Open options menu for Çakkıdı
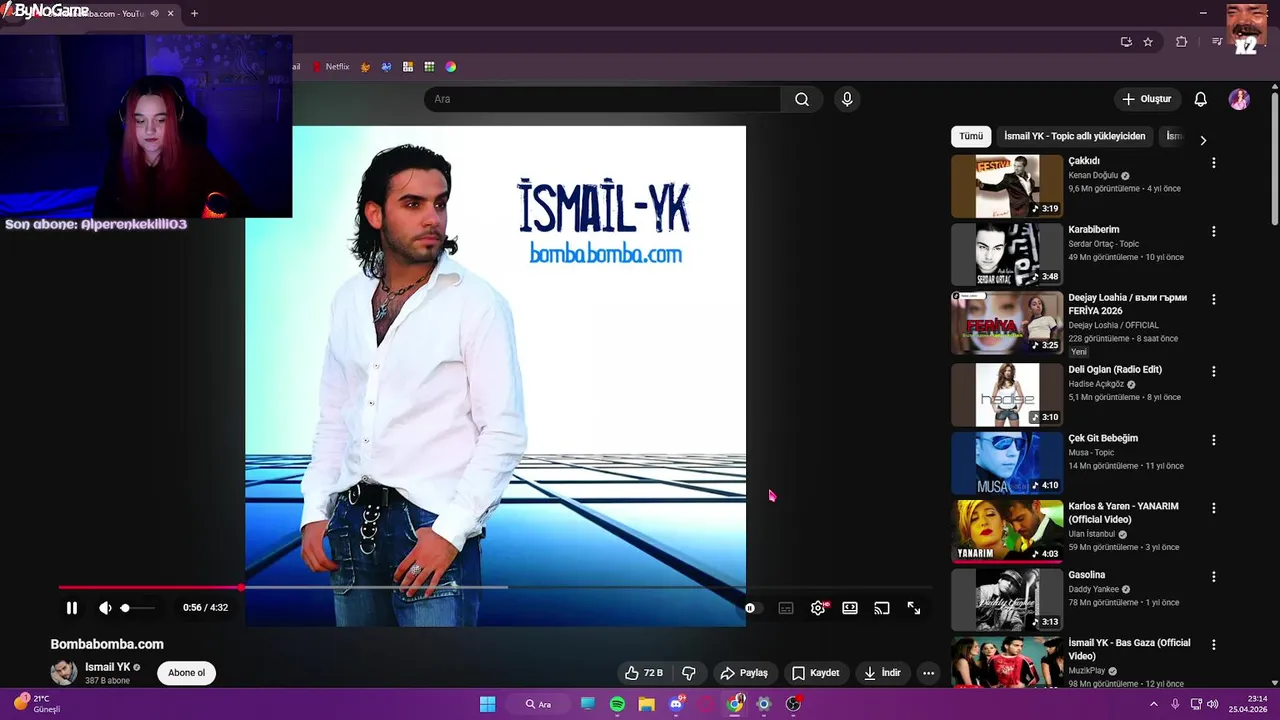 click(x=1214, y=162)
